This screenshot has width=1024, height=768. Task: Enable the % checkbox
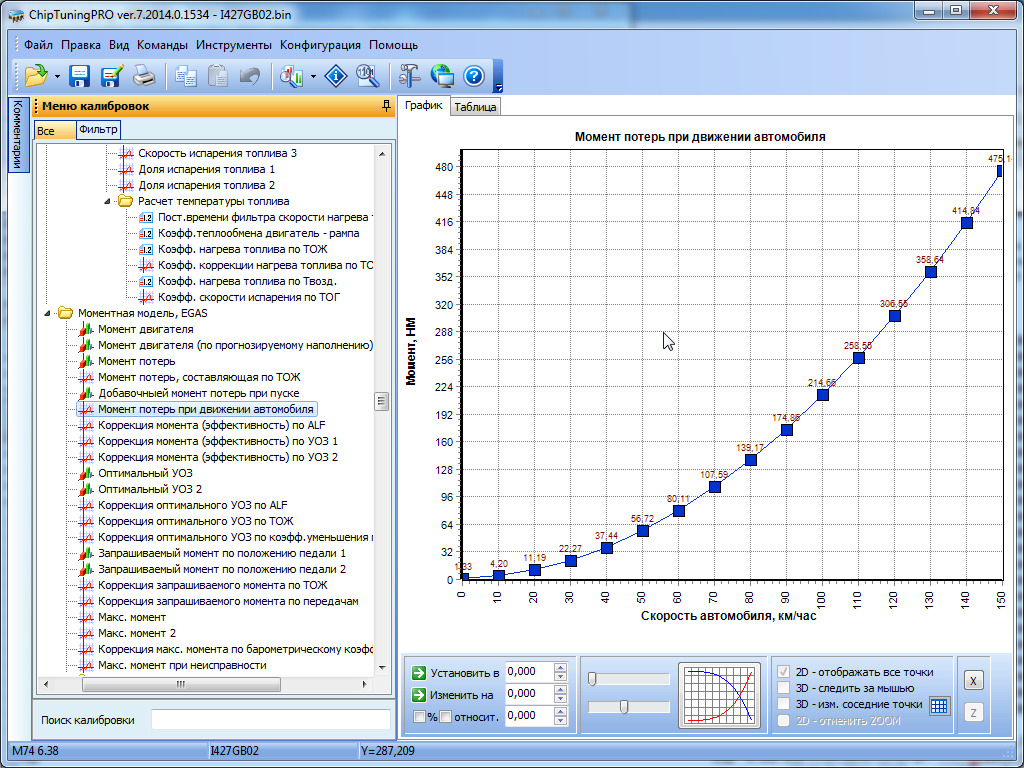(420, 716)
